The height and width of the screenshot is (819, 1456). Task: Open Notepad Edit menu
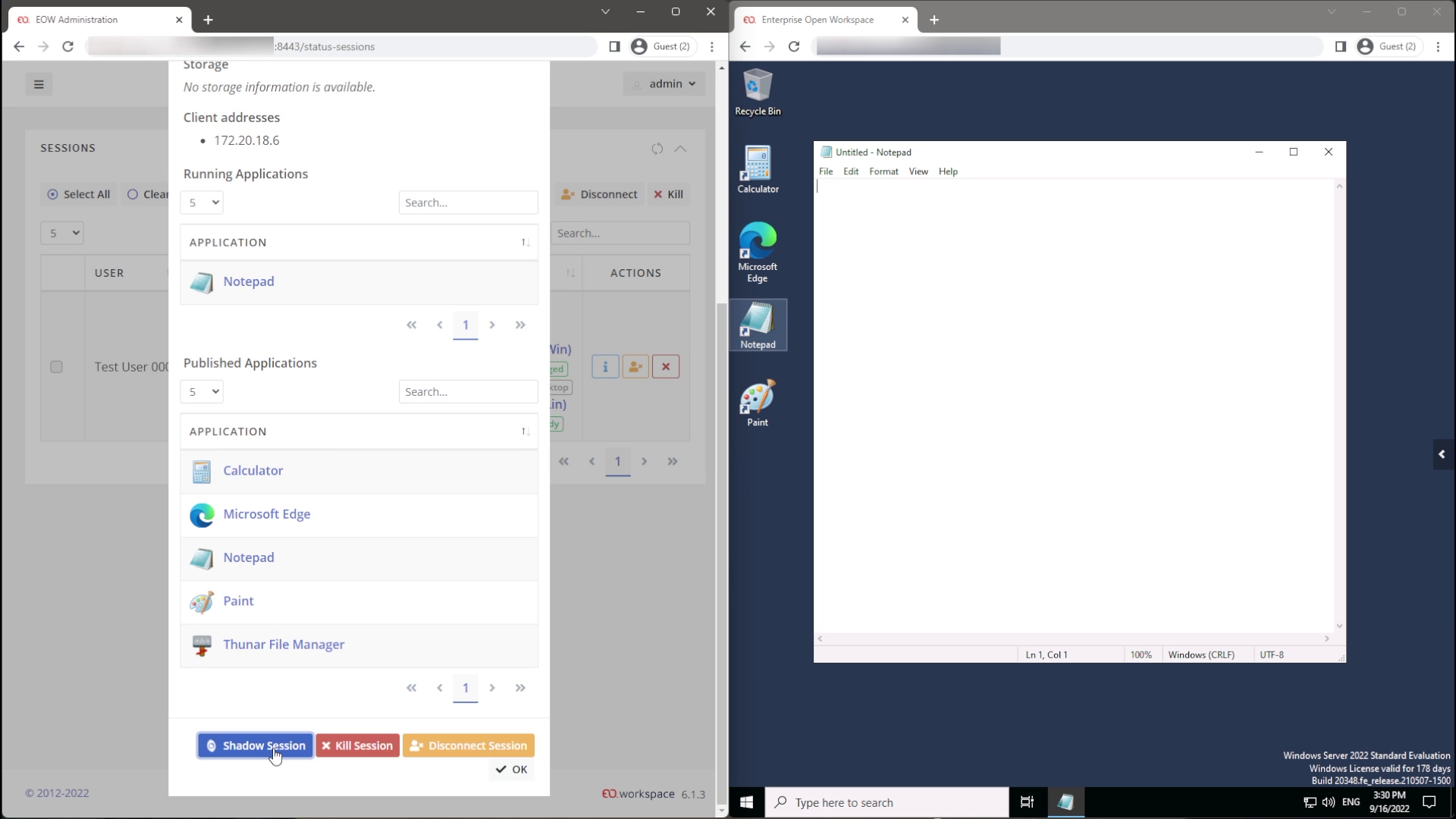(x=851, y=171)
